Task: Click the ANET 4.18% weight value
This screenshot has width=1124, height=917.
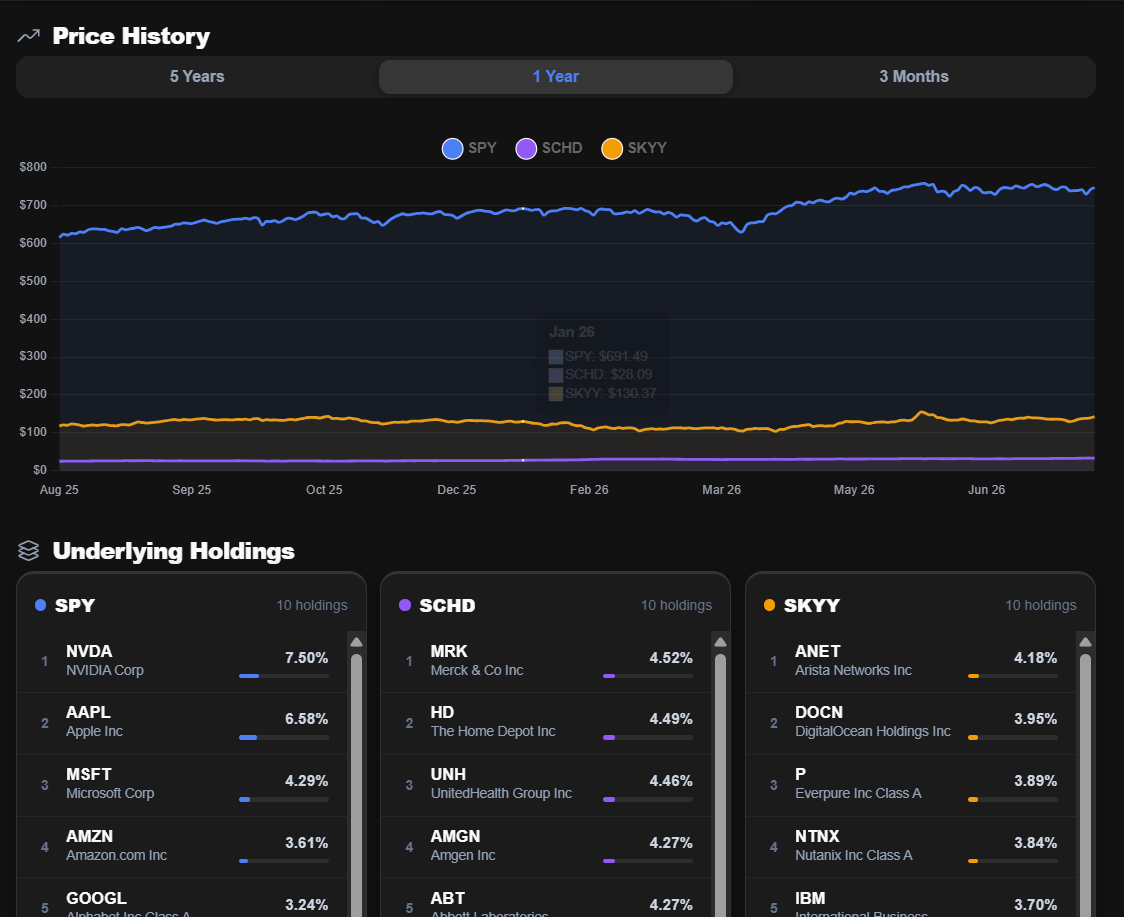Action: pyautogui.click(x=1035, y=657)
